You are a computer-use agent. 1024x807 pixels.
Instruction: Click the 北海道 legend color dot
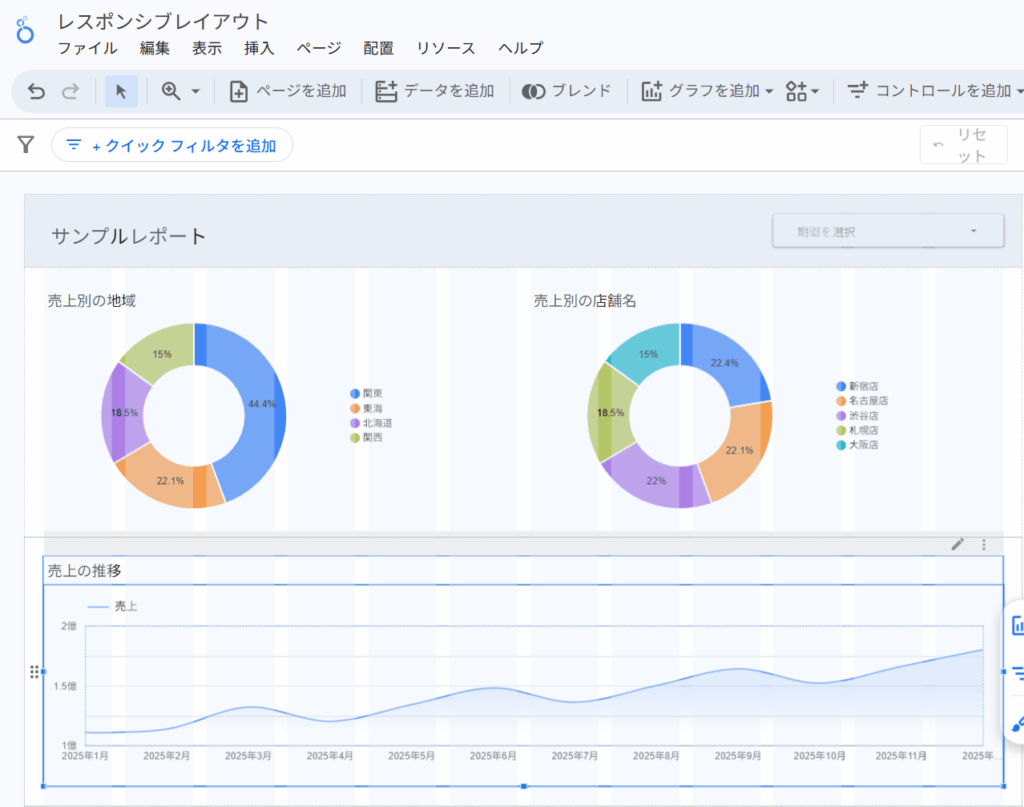[x=355, y=423]
